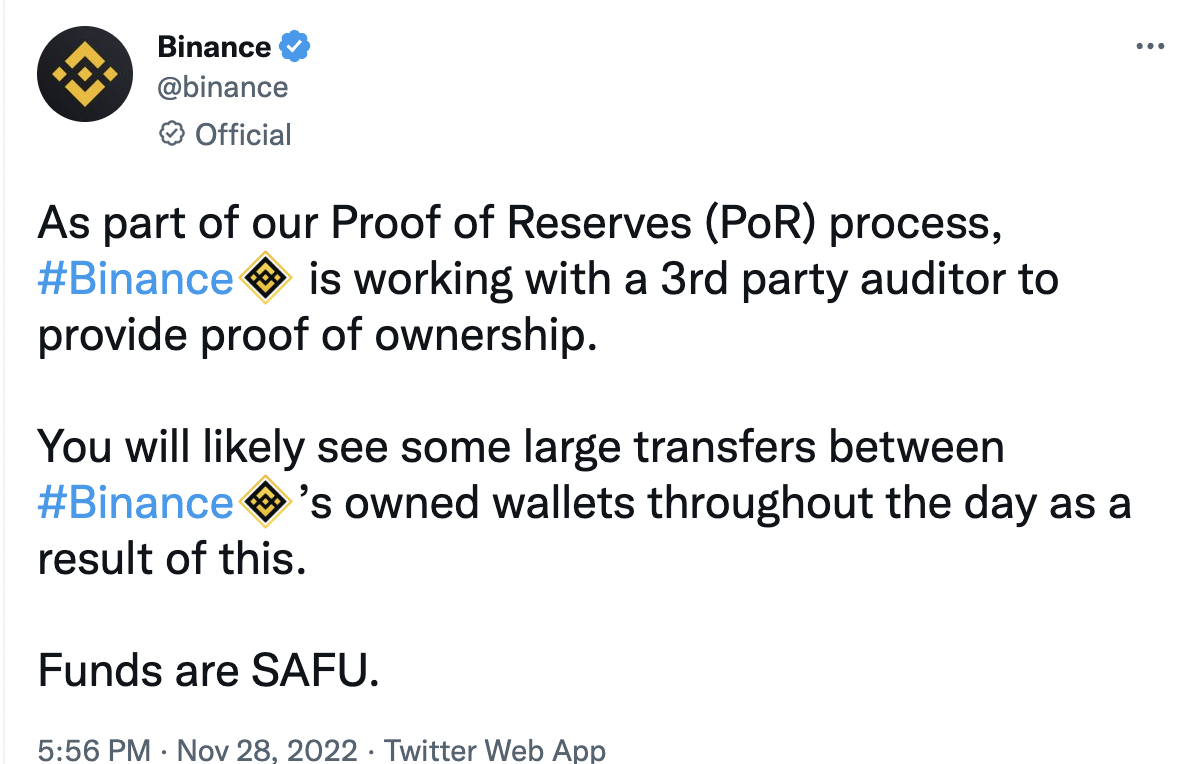Screen dimensions: 1194x764
Task: Click the Official checkmark icon
Action: [x=171, y=134]
